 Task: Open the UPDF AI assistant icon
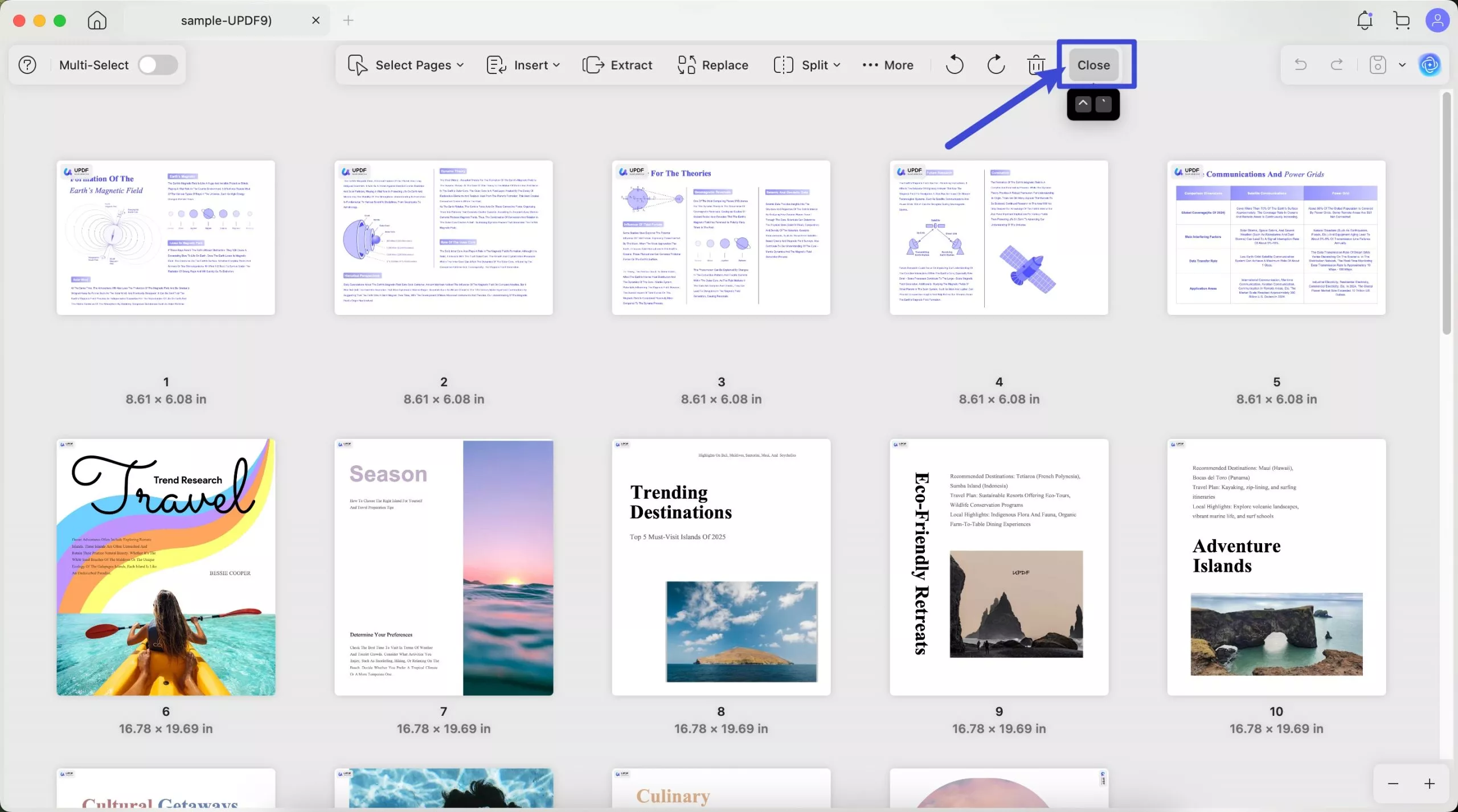coord(1430,65)
